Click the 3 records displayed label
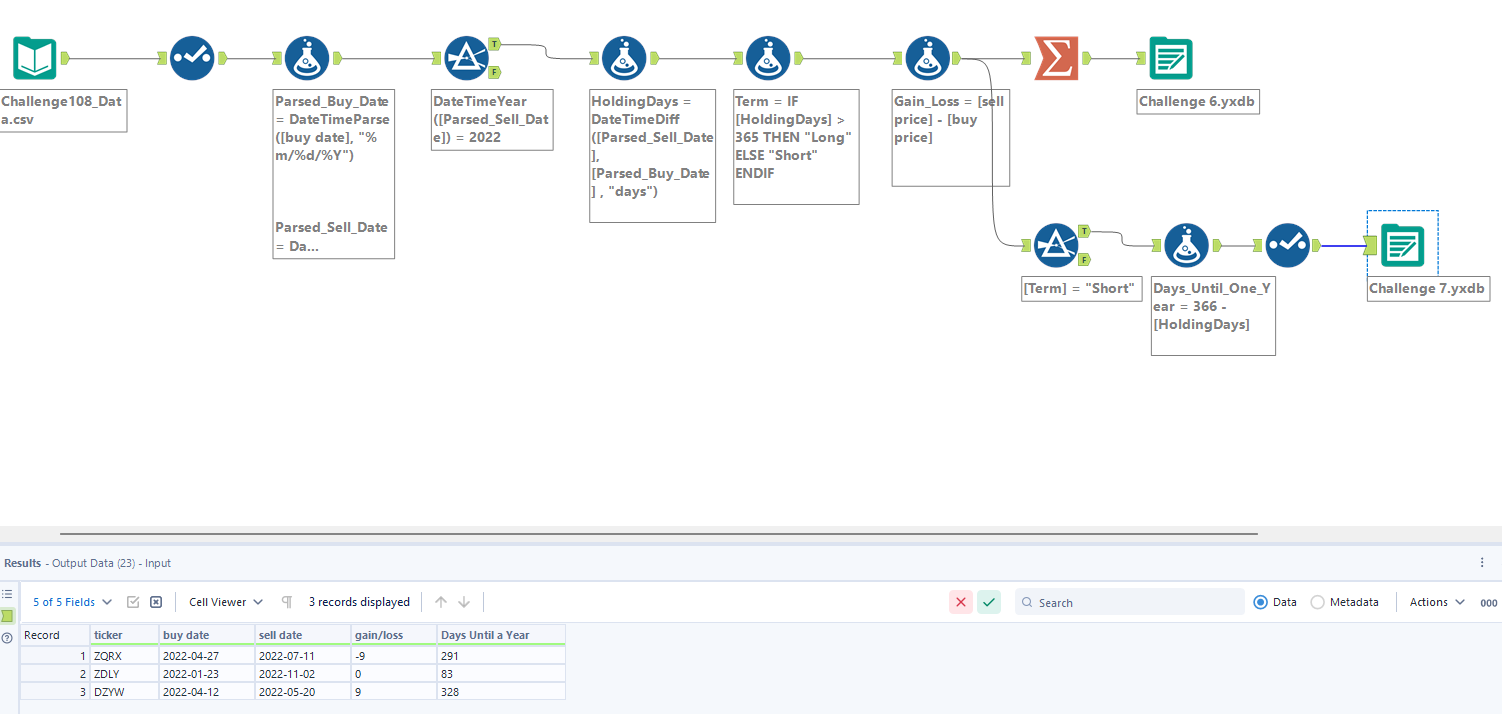1502x714 pixels. tap(359, 602)
